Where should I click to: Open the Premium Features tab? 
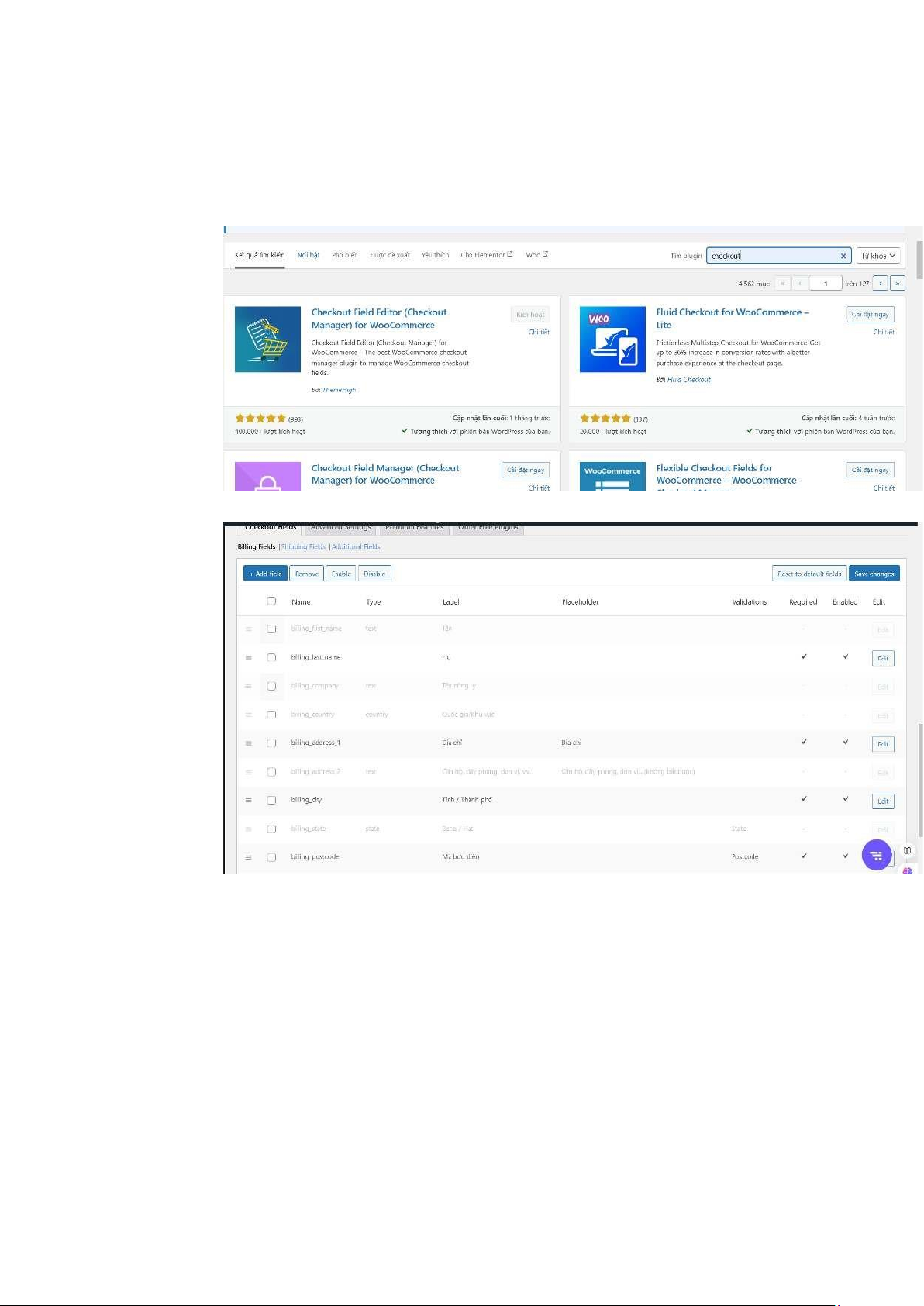[x=415, y=528]
